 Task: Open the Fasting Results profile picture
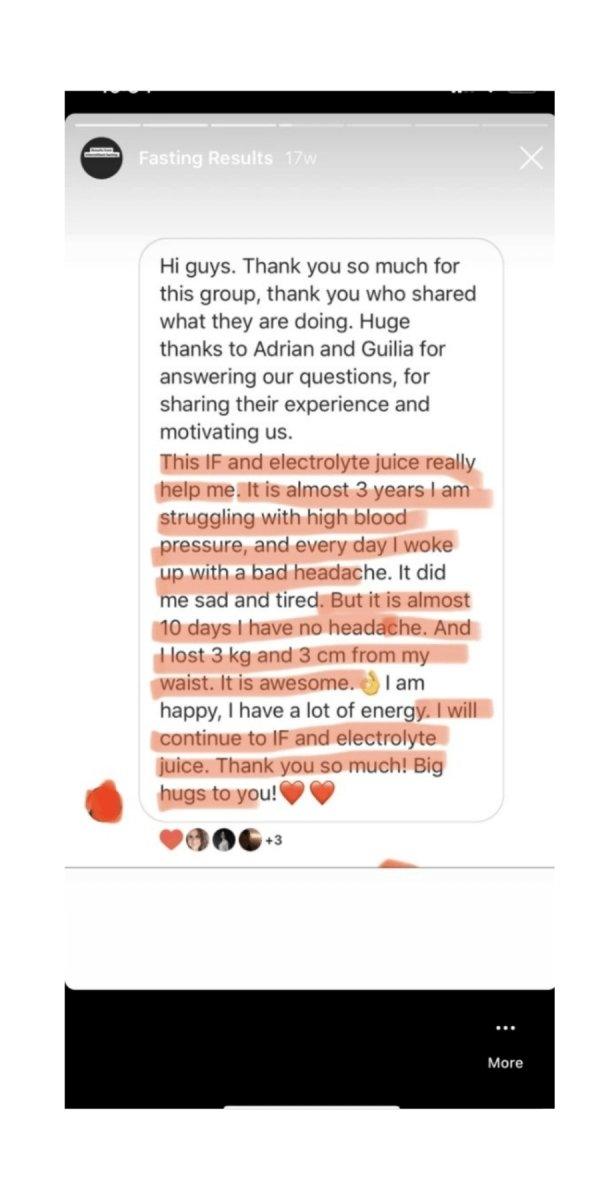[101, 158]
